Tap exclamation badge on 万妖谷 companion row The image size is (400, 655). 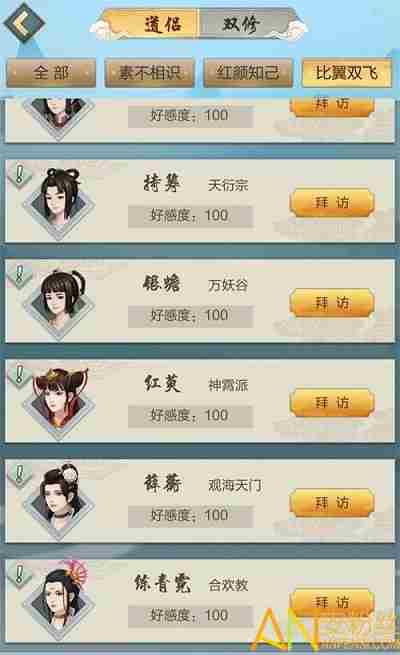pyautogui.click(x=19, y=275)
